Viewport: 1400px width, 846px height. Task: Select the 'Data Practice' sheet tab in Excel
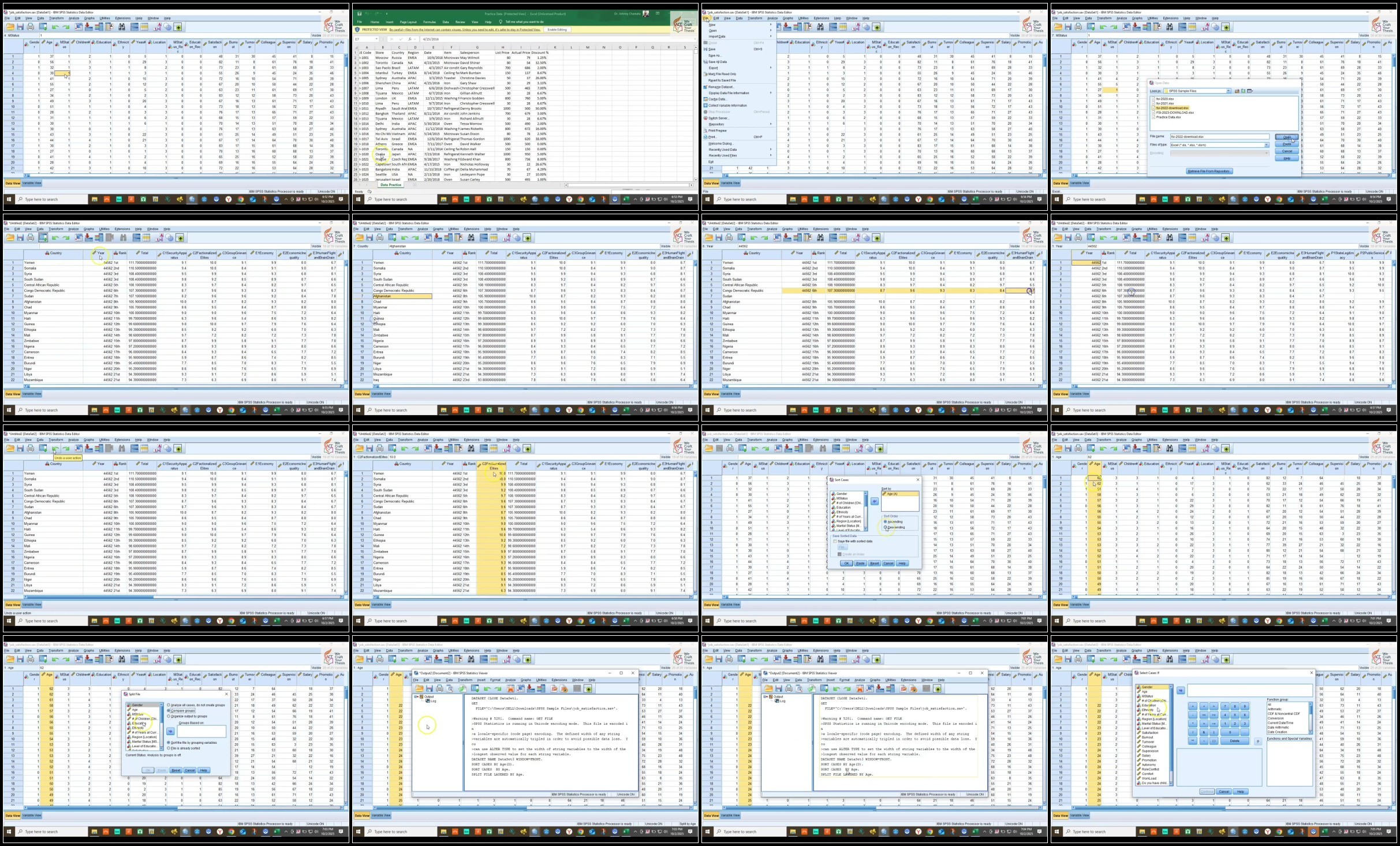click(391, 185)
